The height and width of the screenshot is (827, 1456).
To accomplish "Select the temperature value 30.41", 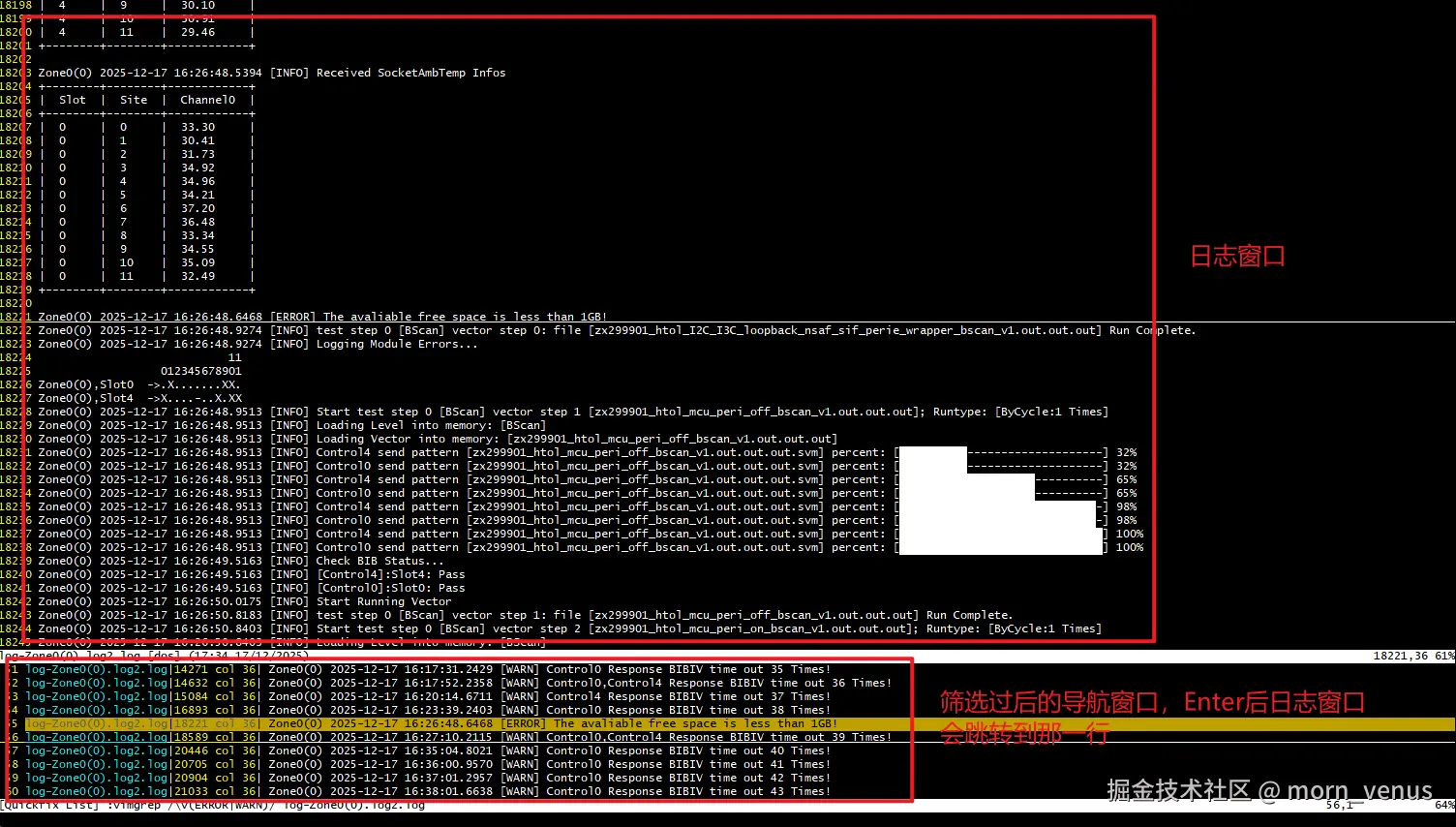I will (197, 140).
